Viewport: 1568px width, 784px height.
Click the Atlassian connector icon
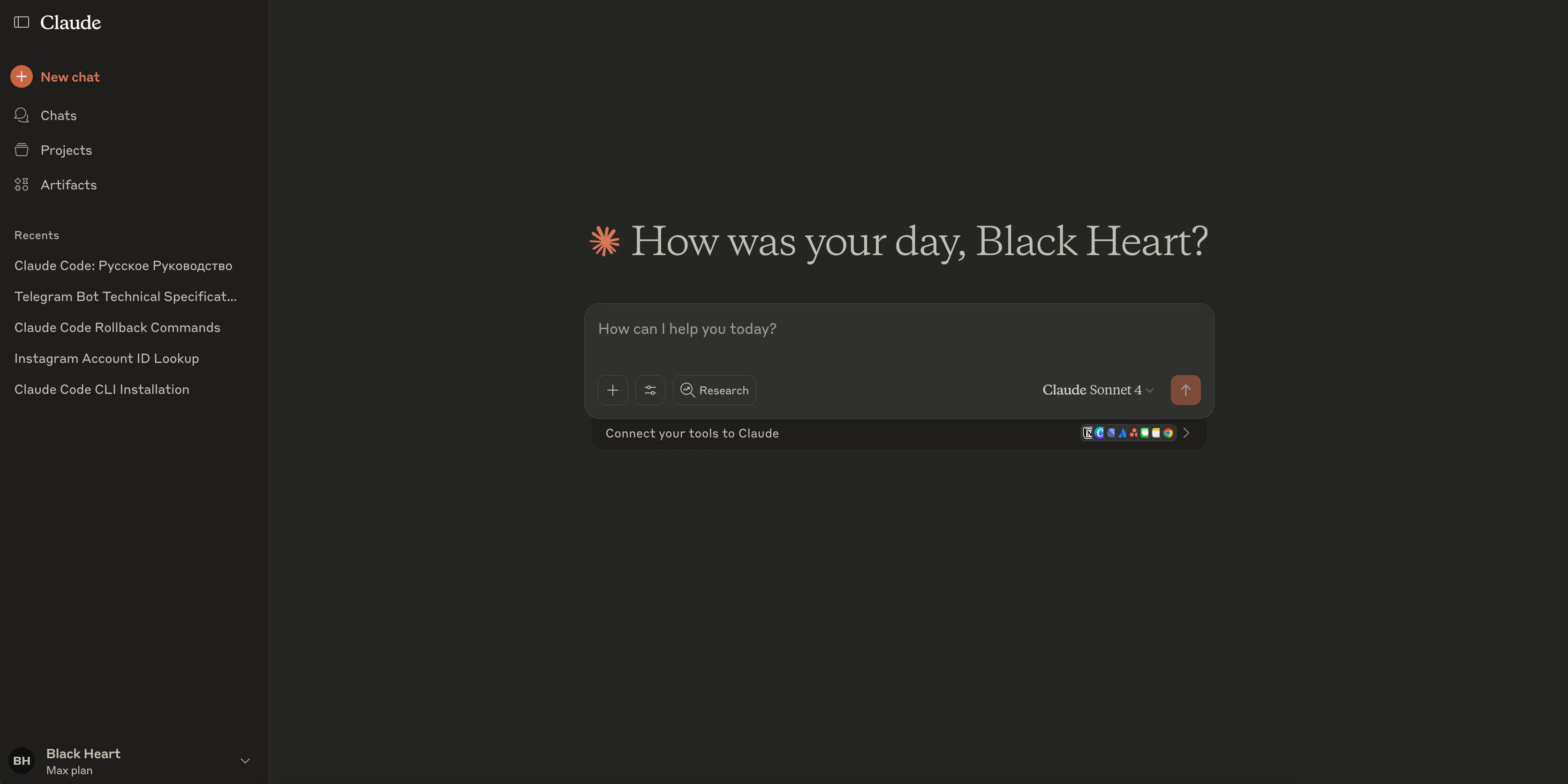click(x=1123, y=433)
